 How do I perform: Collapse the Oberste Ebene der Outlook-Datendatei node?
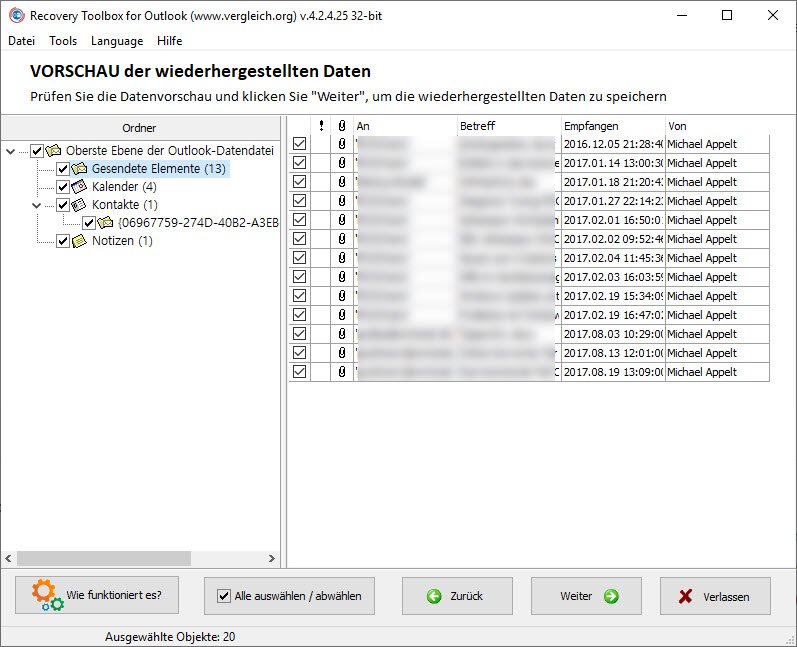point(11,151)
